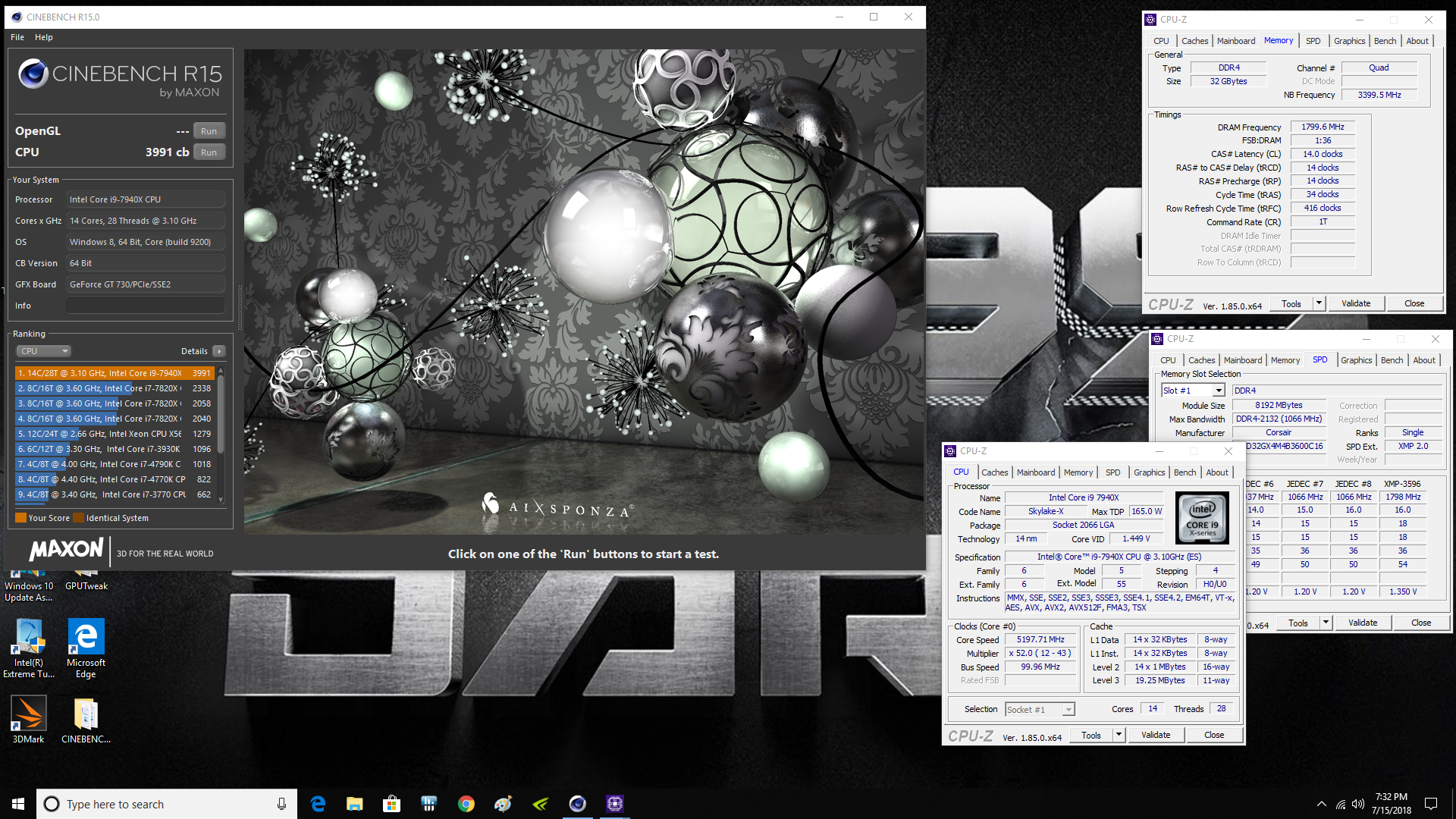Open the Mainboard tab in the front CPU-Z window
This screenshot has height=819, width=1456.
click(x=1036, y=472)
